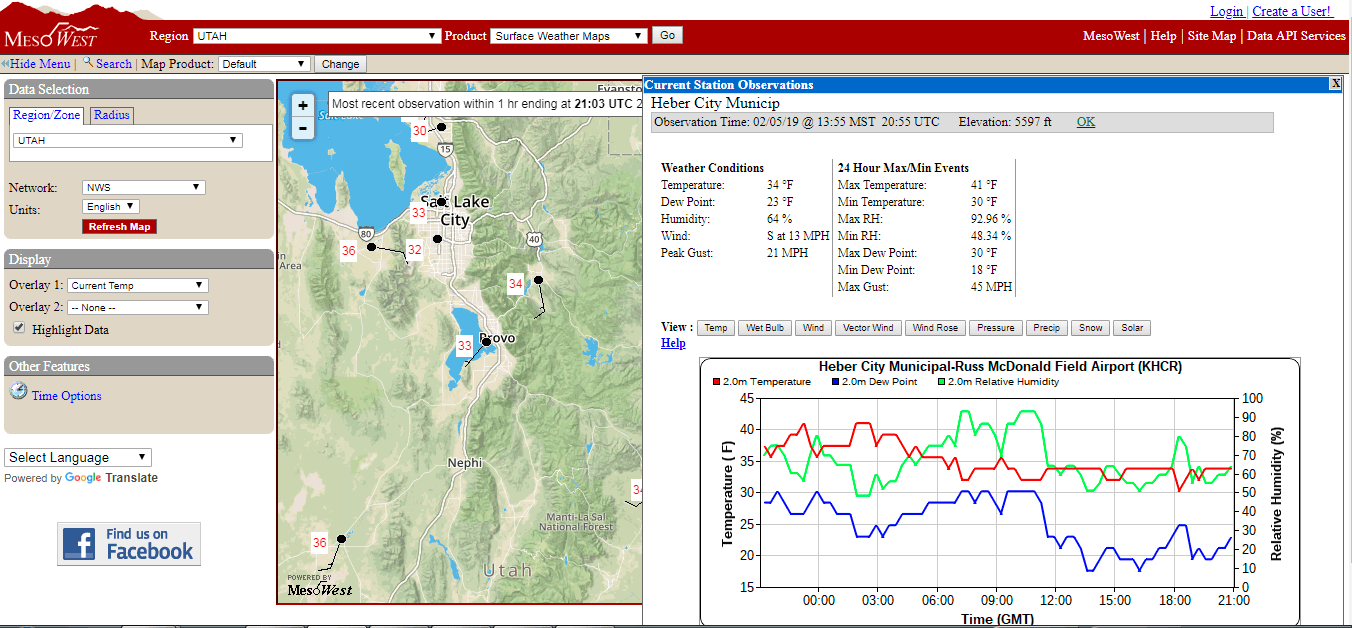Open the Overlay 1 Current Temp dropdown
The width and height of the screenshot is (1352, 628).
[138, 286]
